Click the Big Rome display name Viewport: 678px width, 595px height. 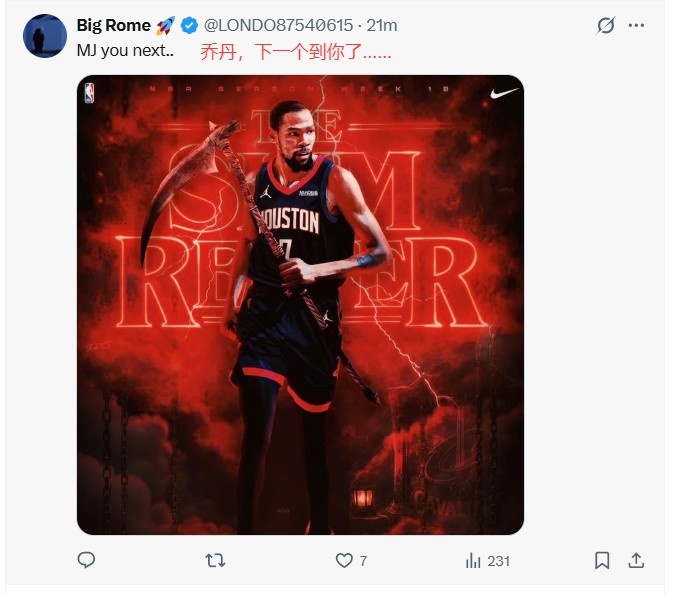tap(113, 26)
